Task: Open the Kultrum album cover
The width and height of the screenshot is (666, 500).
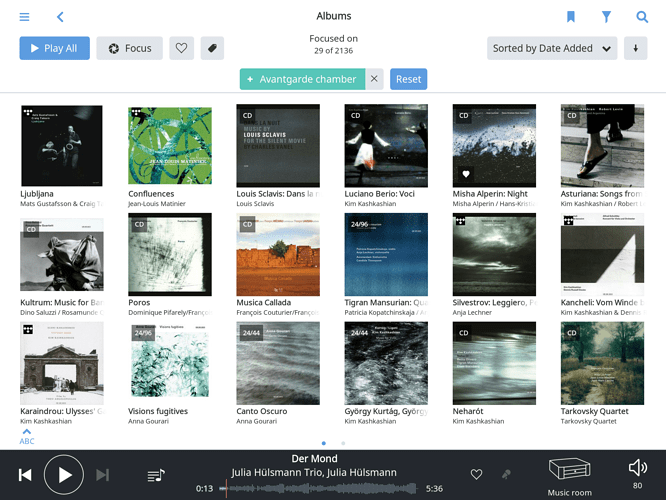Action: tap(62, 254)
